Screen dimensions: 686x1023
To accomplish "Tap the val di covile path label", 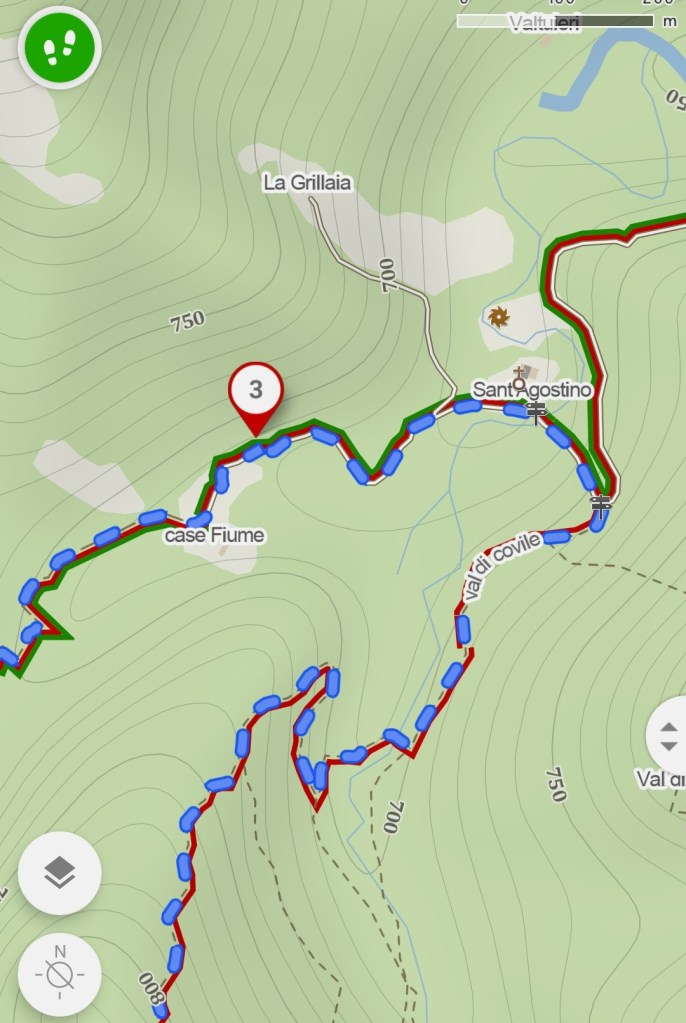I will click(501, 565).
